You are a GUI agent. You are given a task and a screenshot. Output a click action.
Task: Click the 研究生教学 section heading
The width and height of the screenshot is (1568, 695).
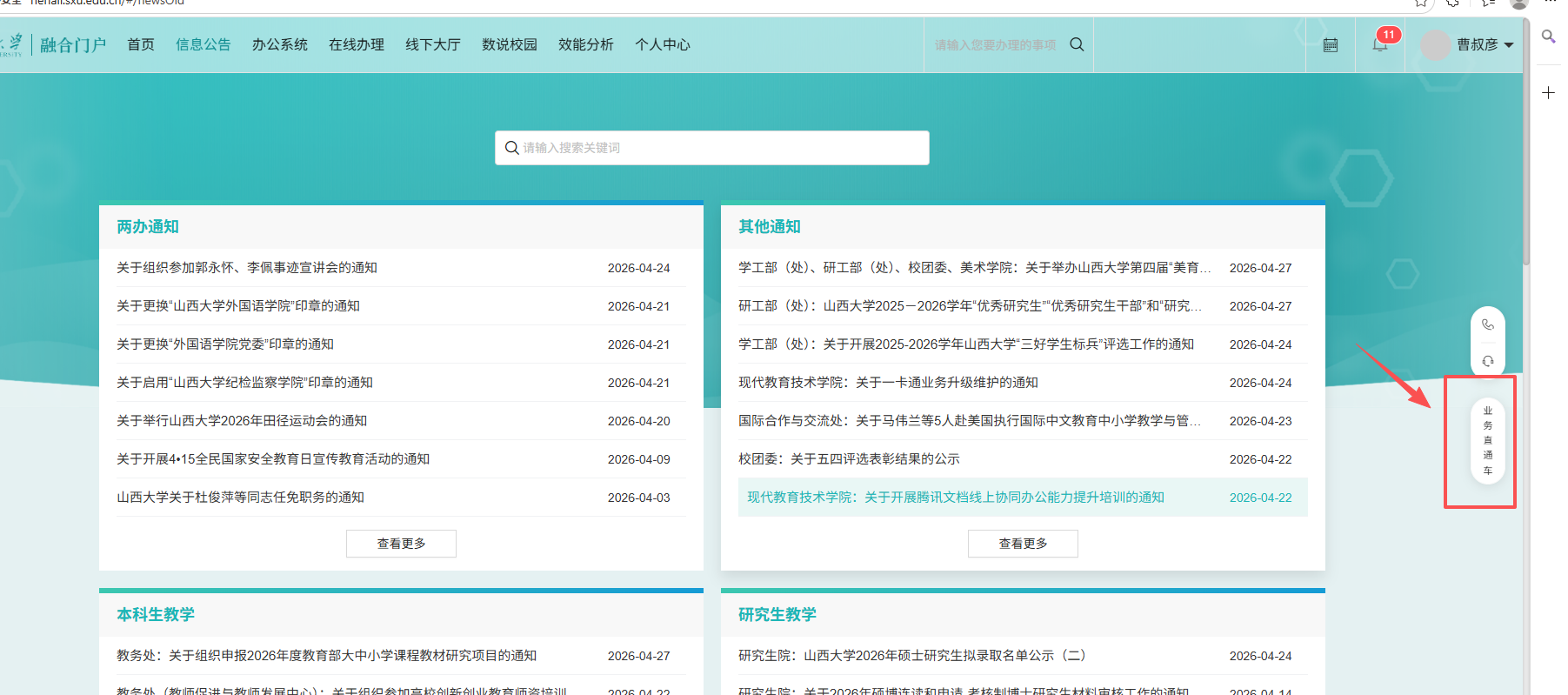(777, 615)
